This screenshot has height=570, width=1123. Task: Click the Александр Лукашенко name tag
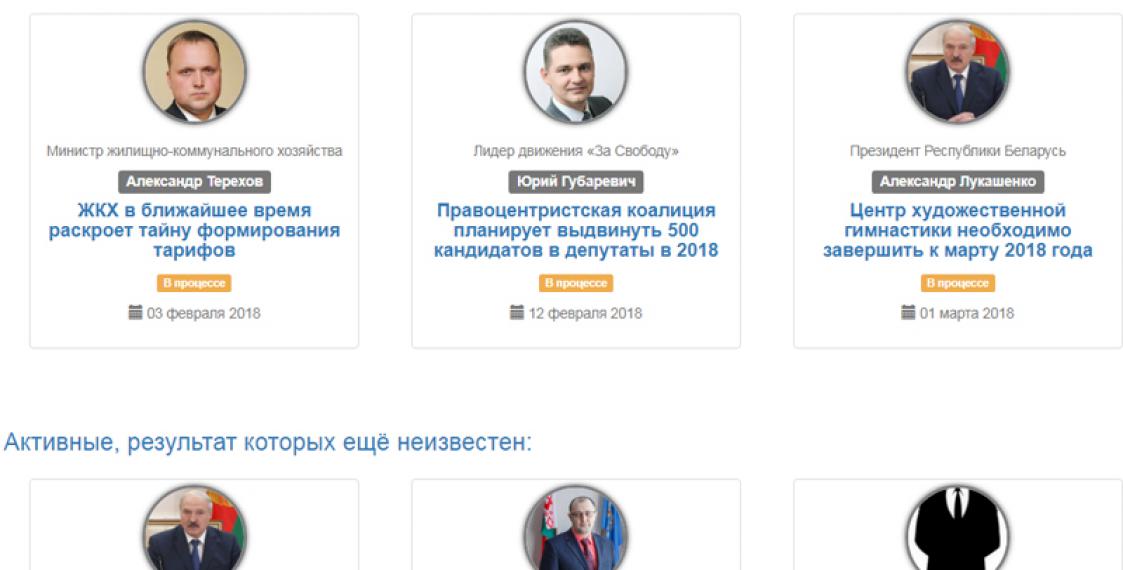click(x=958, y=182)
